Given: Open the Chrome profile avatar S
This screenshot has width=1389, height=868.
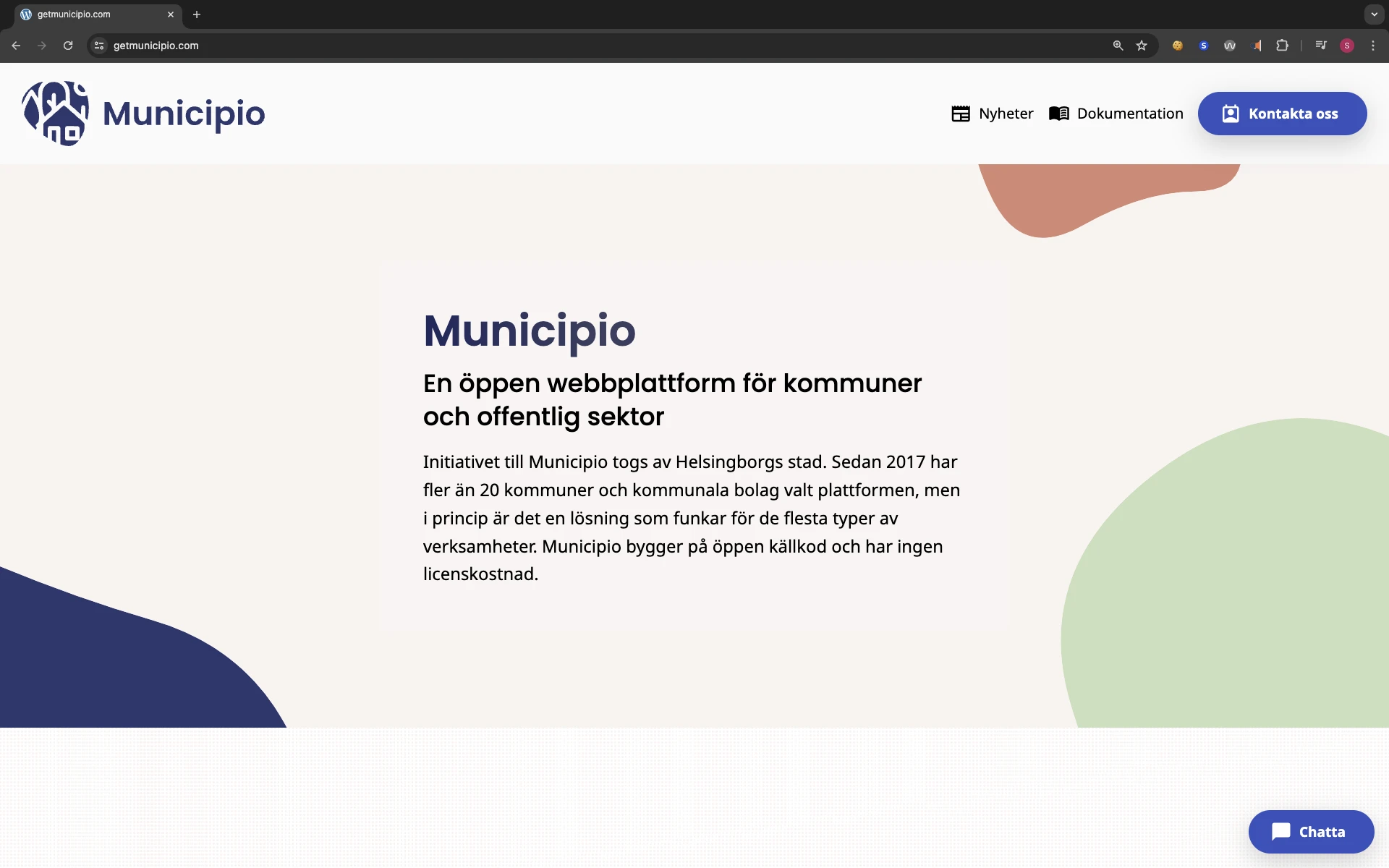Looking at the screenshot, I should [1347, 46].
